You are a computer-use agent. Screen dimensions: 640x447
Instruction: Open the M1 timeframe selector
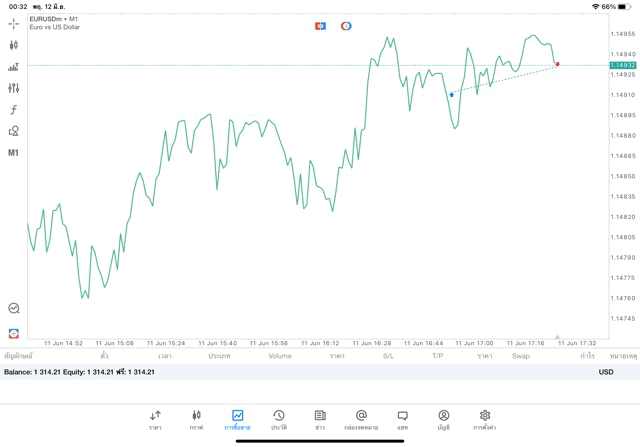pyautogui.click(x=14, y=153)
